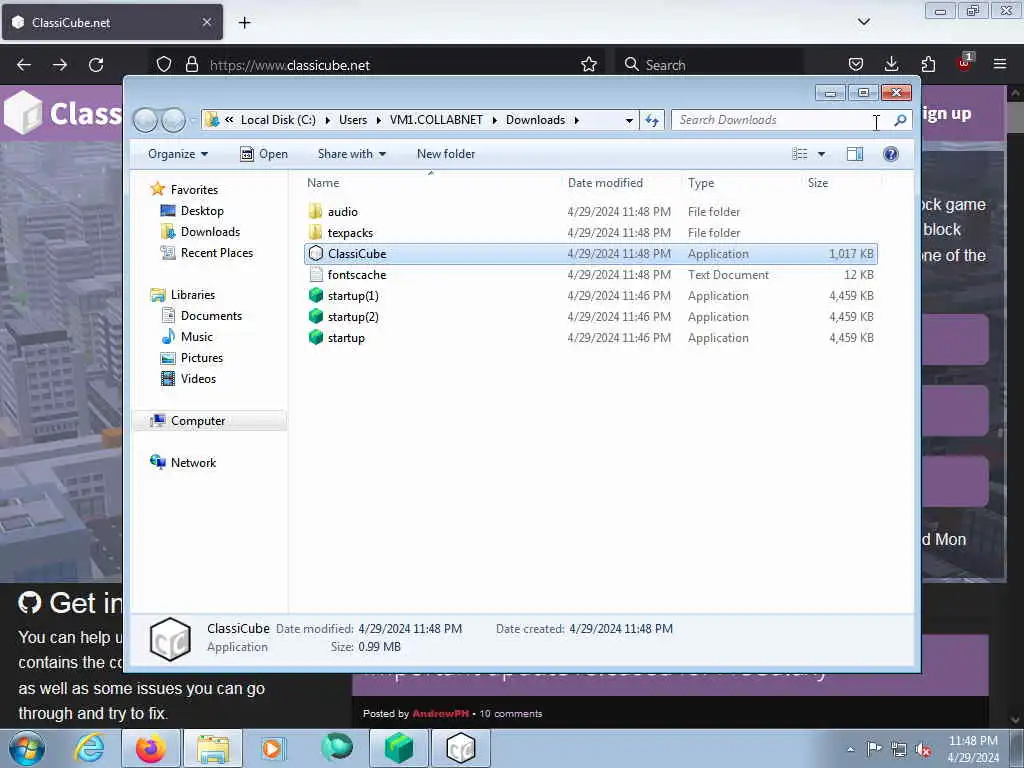Select the startup application file
Image resolution: width=1024 pixels, height=768 pixels.
[346, 338]
